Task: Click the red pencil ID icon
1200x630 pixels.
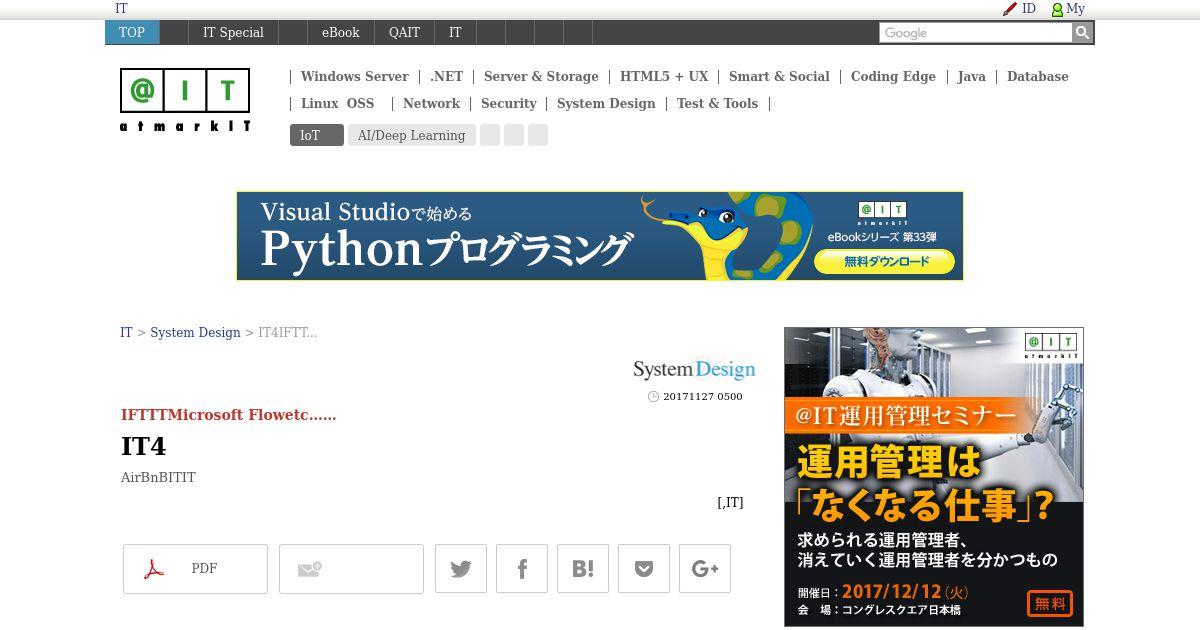Action: click(1010, 9)
